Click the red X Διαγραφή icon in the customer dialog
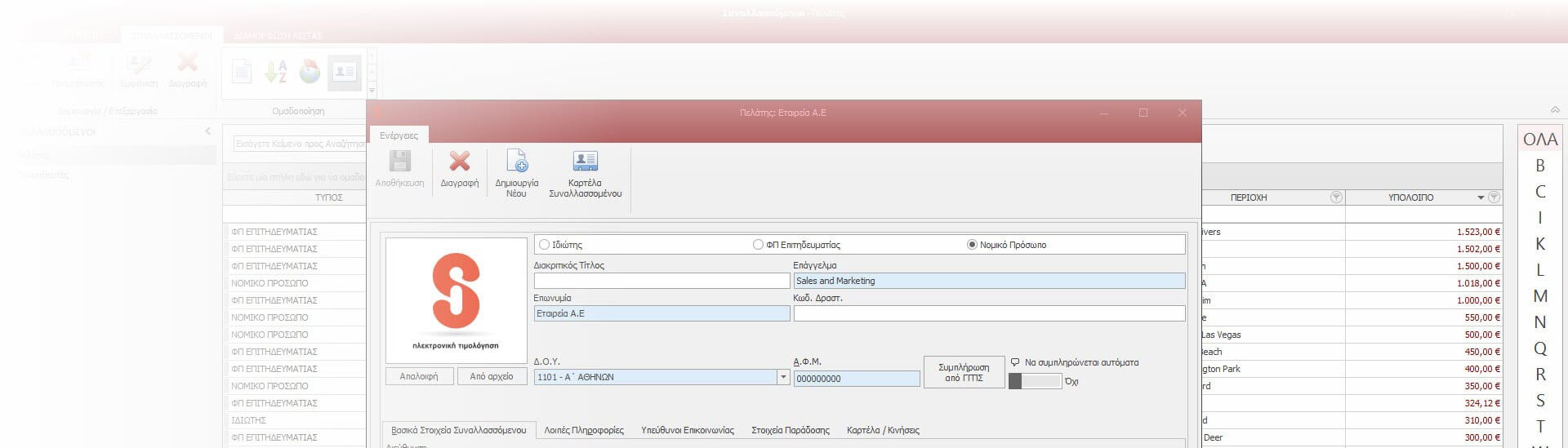The height and width of the screenshot is (448, 1568). pyautogui.click(x=460, y=162)
